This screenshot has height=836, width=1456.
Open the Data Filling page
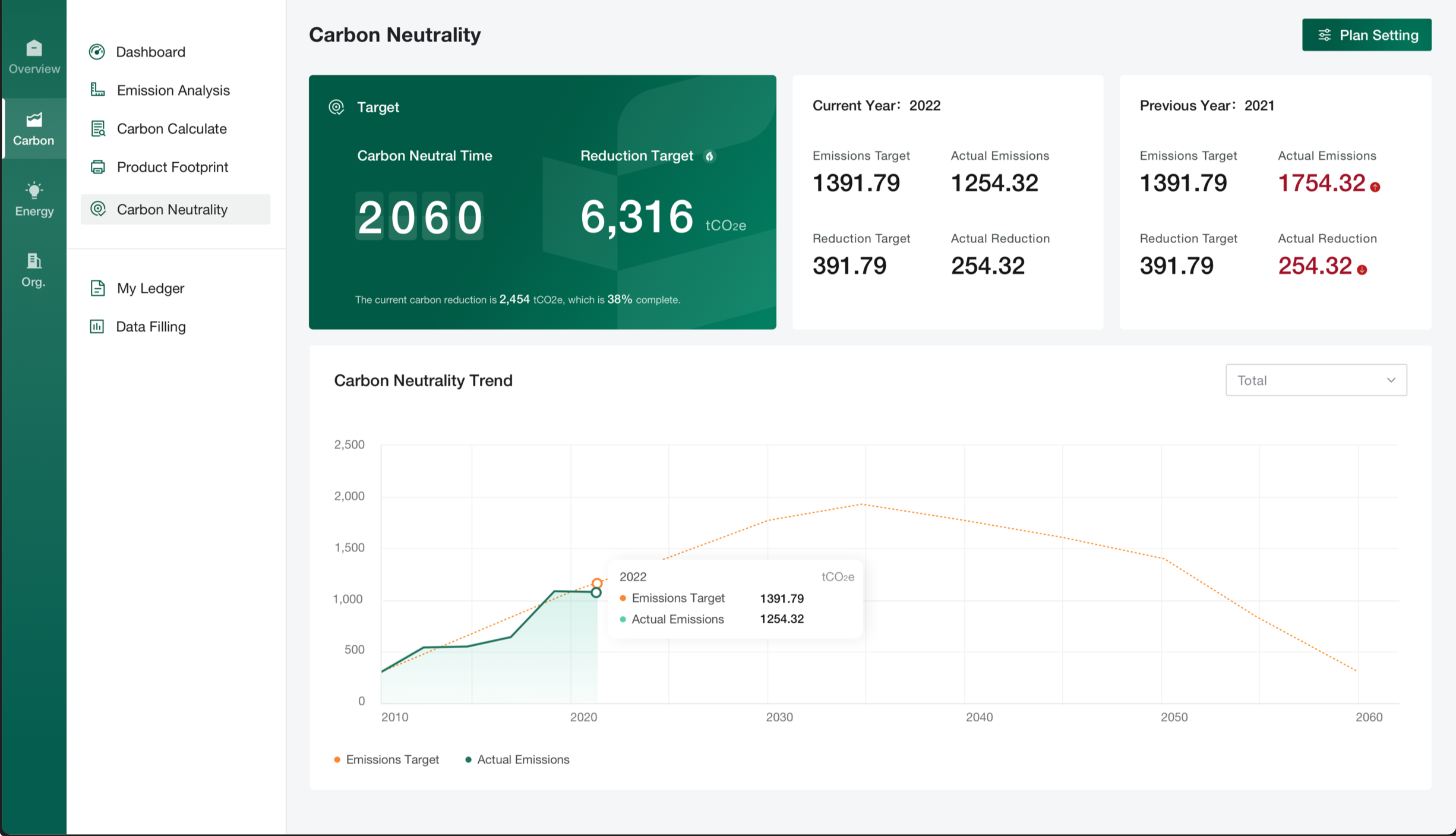(x=150, y=327)
